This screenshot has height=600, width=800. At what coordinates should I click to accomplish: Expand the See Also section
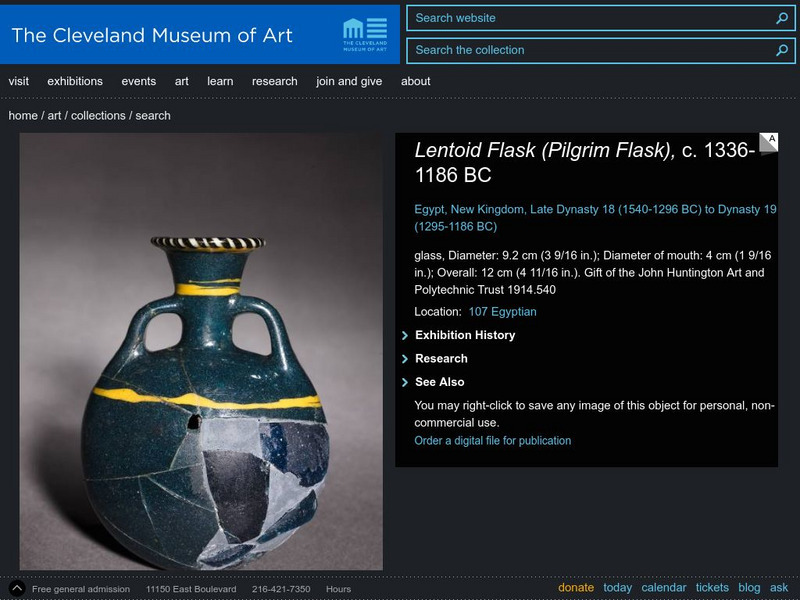pyautogui.click(x=439, y=382)
